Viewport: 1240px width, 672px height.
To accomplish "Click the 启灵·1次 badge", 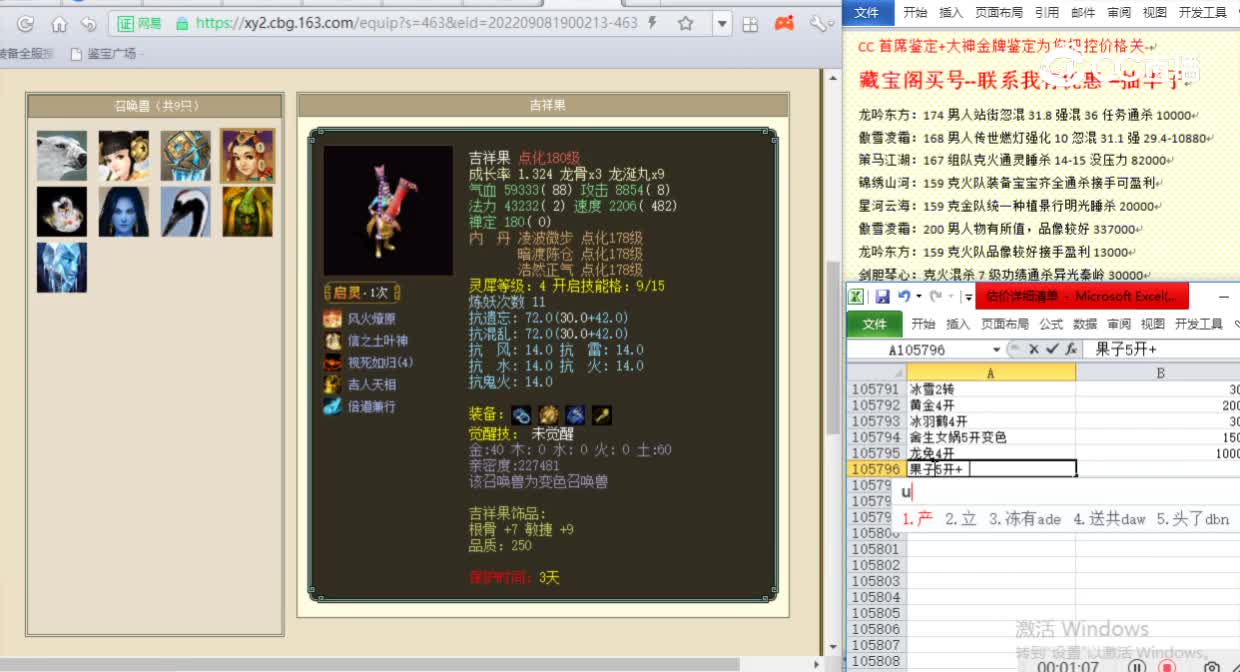I will pos(361,292).
